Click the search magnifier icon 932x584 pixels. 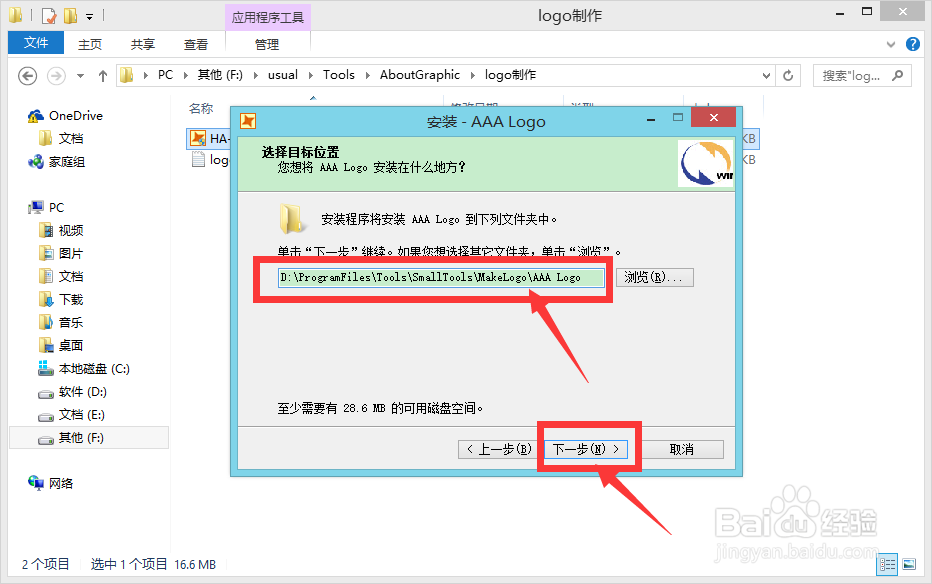click(x=898, y=75)
